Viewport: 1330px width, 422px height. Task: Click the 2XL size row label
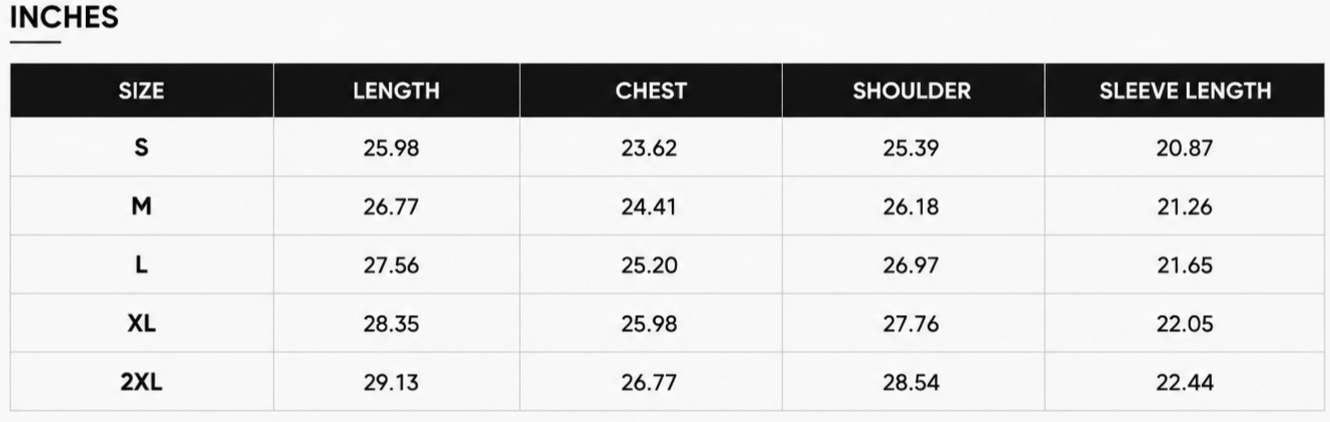(x=141, y=382)
